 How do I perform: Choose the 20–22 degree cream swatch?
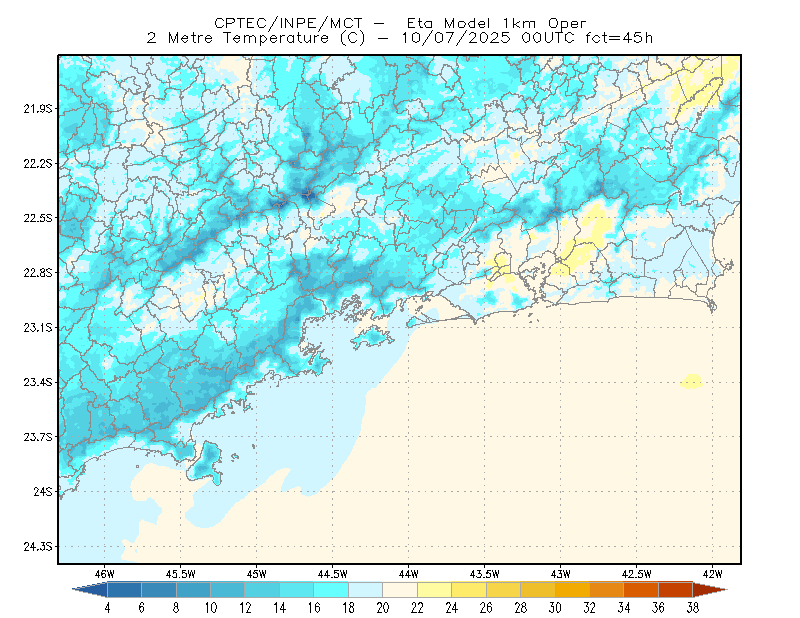(x=400, y=589)
